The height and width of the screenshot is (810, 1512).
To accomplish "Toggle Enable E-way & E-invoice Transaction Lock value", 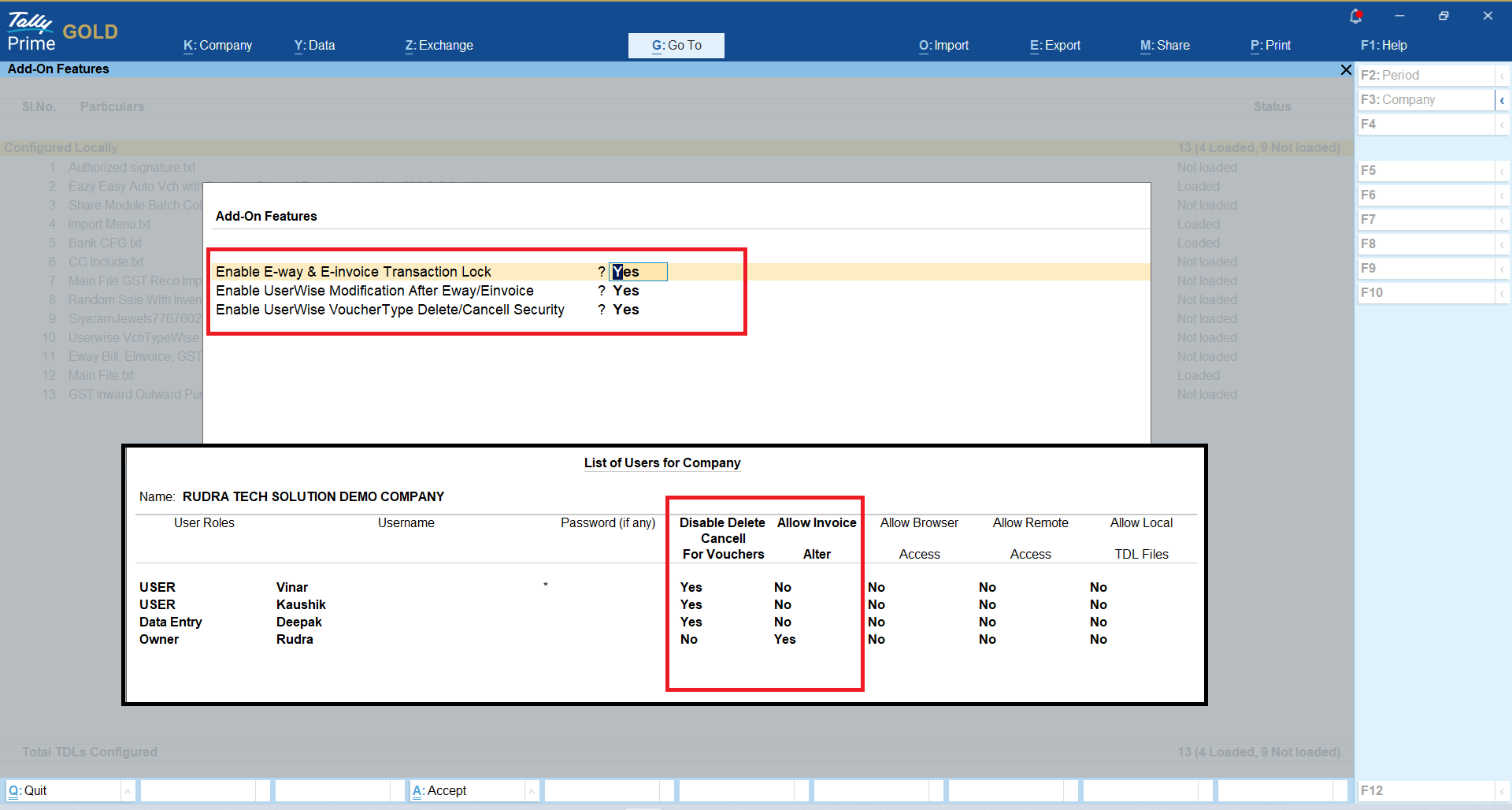I will [x=638, y=272].
